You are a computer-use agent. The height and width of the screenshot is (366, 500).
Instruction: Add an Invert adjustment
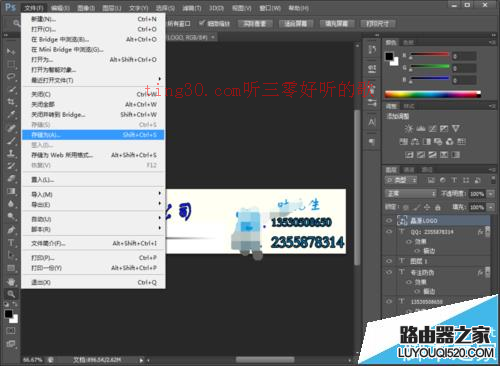tap(409, 155)
